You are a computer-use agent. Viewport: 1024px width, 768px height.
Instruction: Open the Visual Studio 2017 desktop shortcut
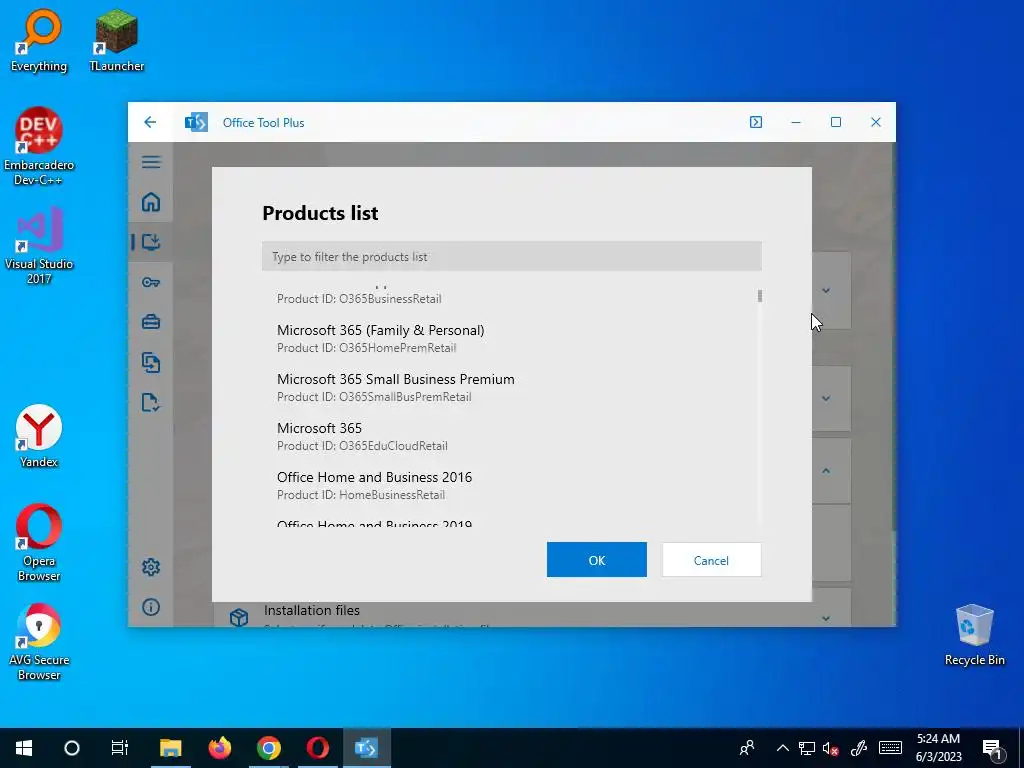(39, 246)
